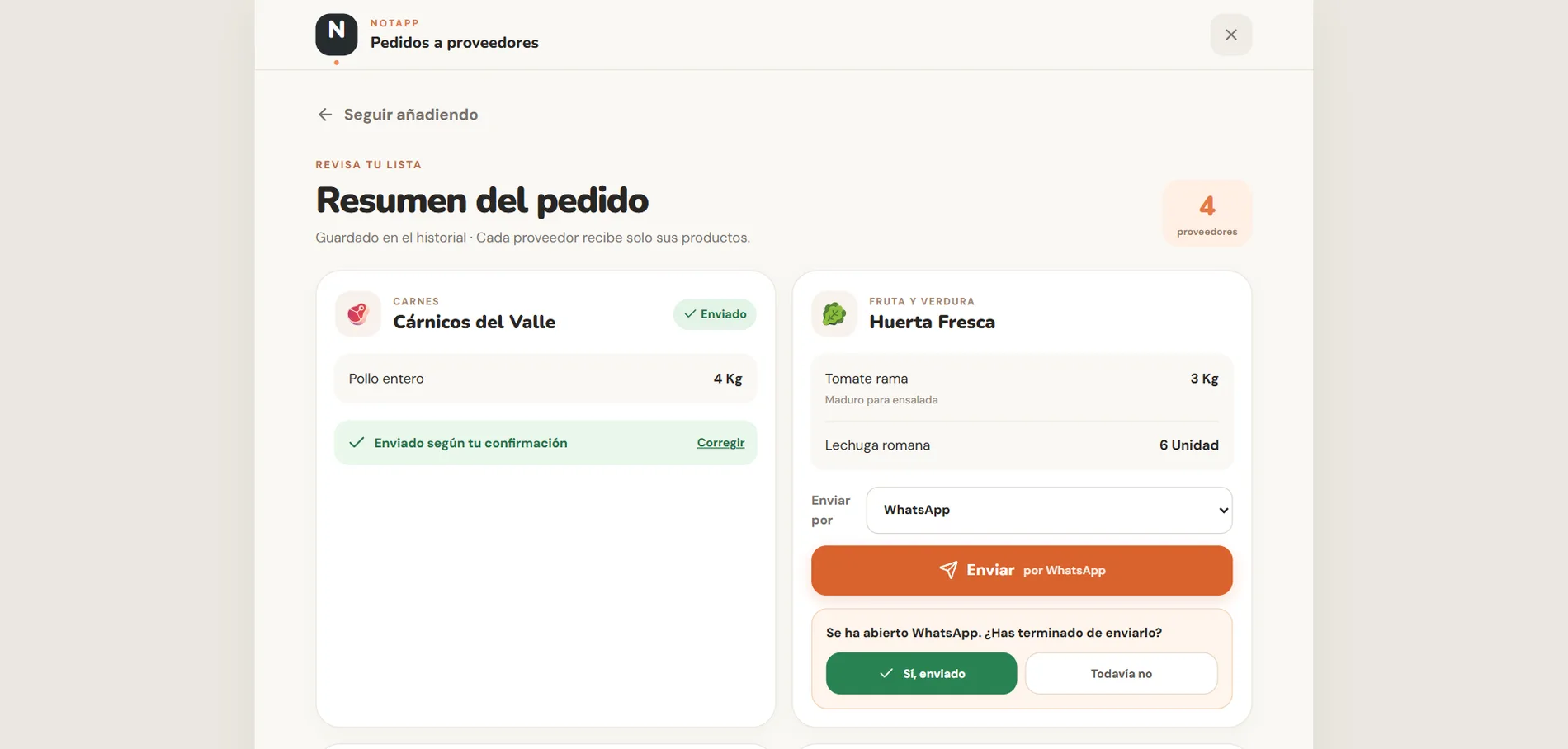This screenshot has width=1568, height=749.
Task: Click the Seguir añadiendo link text
Action: pos(411,115)
